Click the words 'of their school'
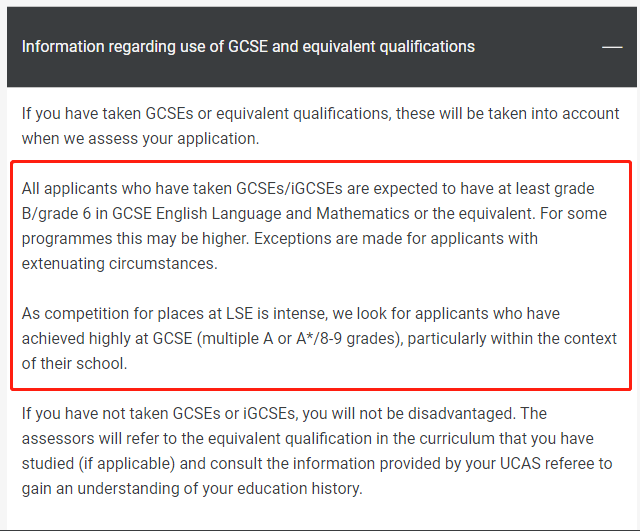640x531 pixels. [73, 363]
